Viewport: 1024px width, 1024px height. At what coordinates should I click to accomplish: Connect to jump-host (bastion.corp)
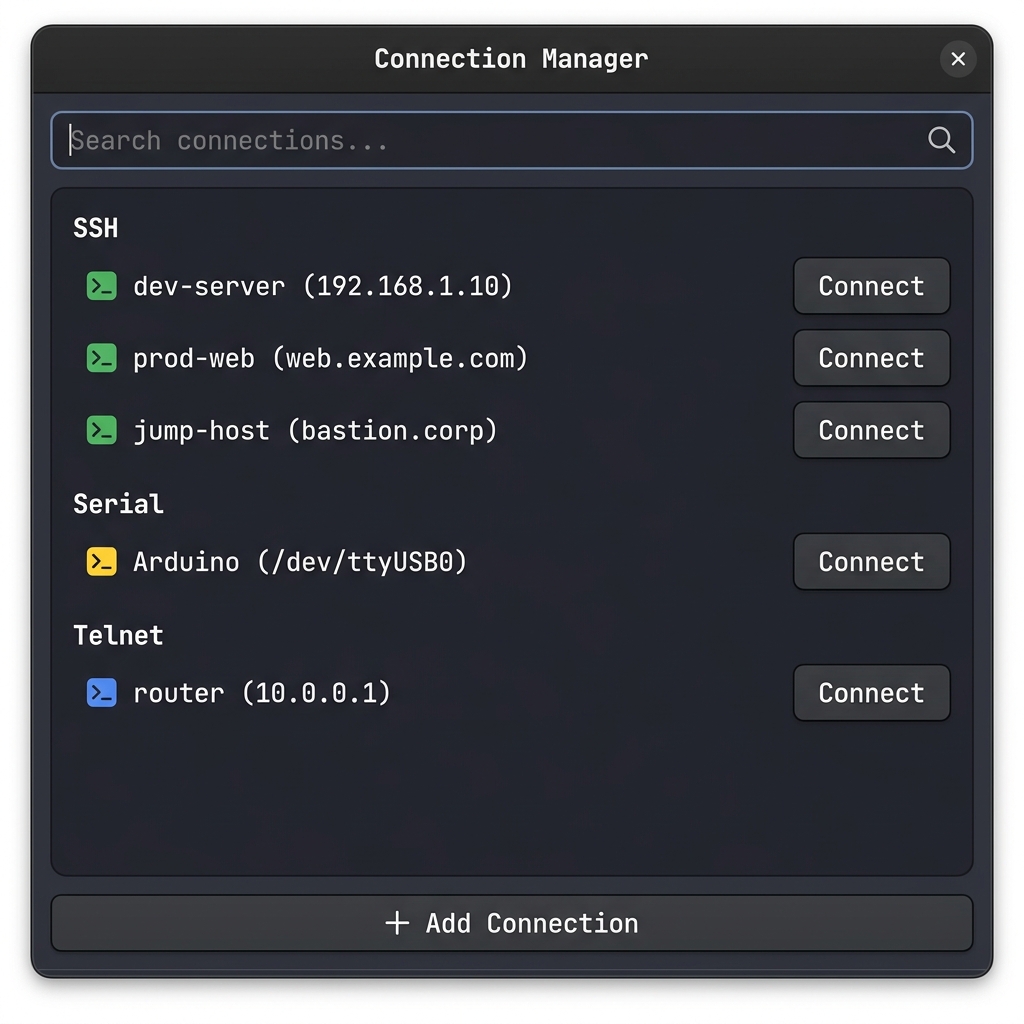[871, 430]
